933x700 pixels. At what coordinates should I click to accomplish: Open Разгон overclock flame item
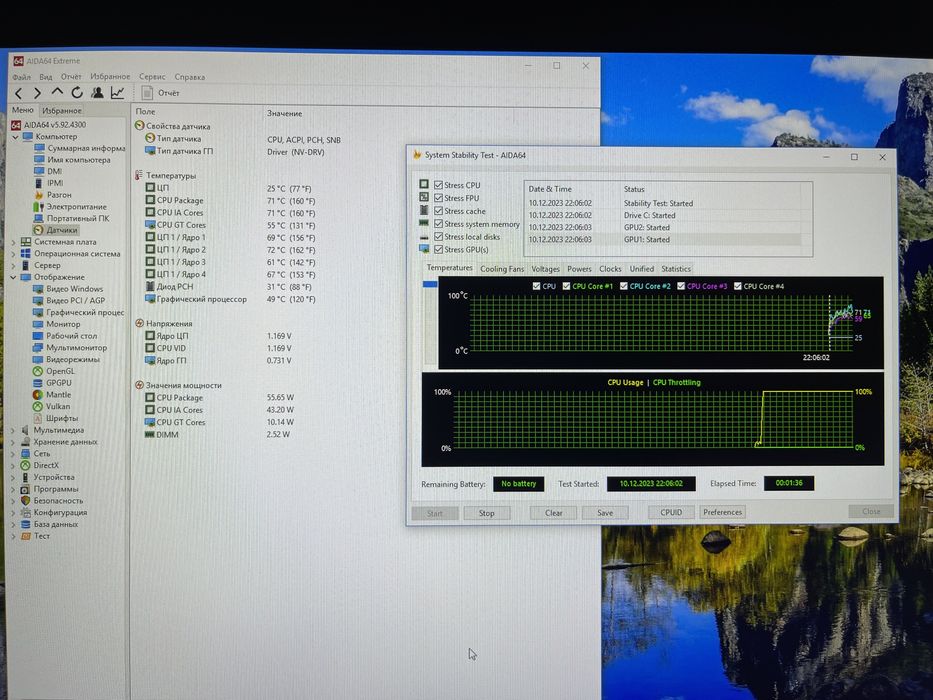[x=53, y=195]
